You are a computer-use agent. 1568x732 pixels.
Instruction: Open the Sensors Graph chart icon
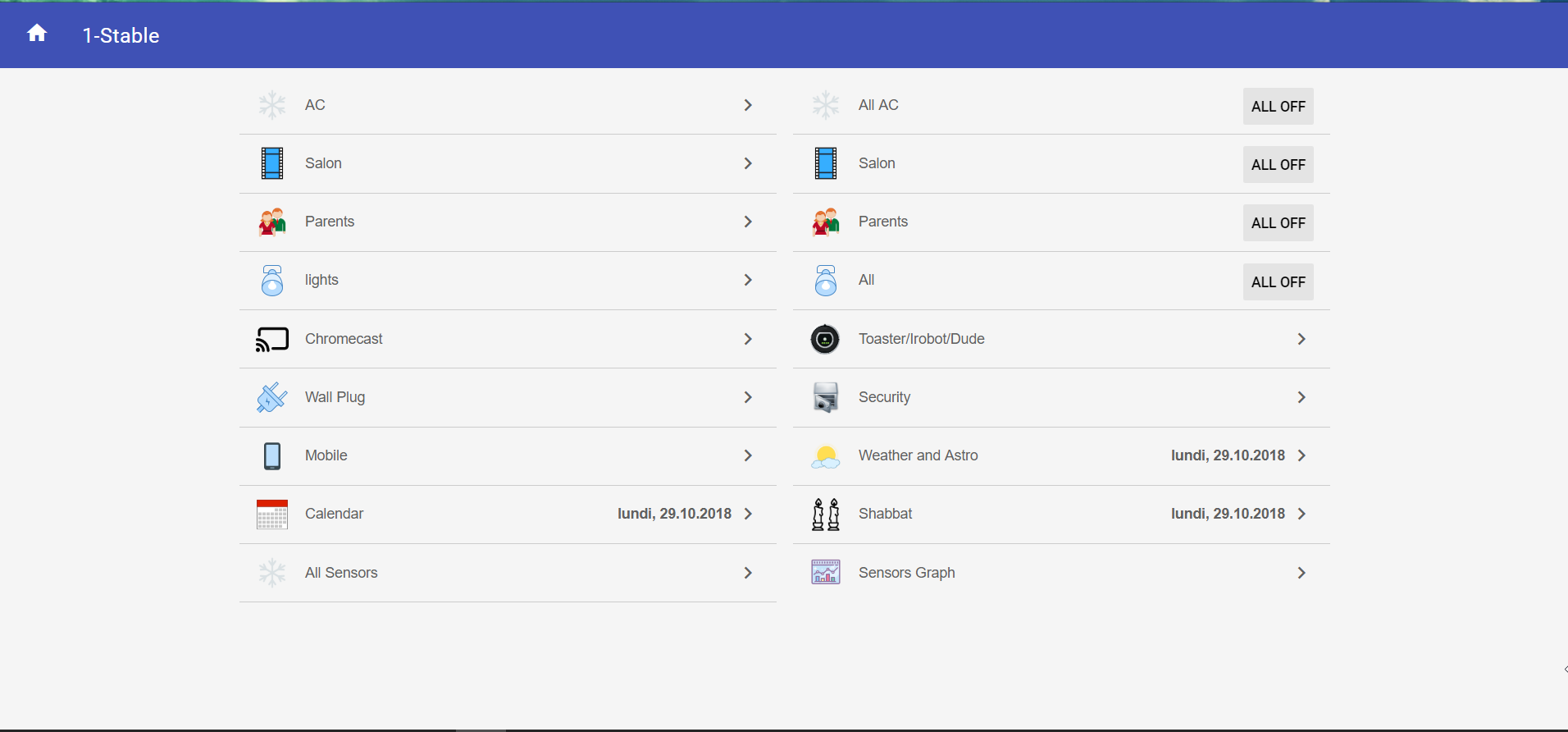[825, 572]
